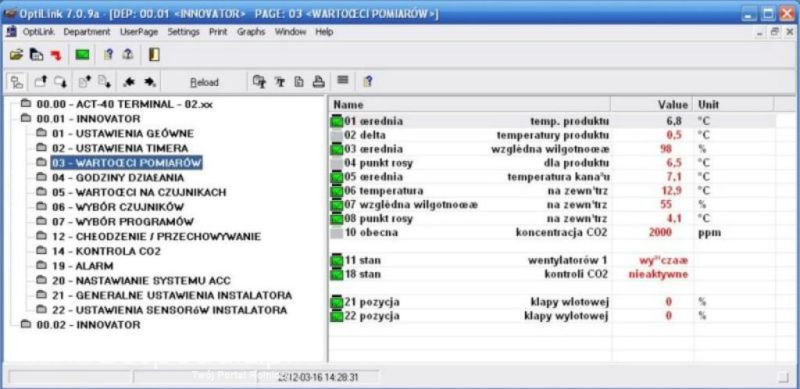This screenshot has height=389, width=800.
Task: Click the folder-up arrow icon
Action: (41, 82)
